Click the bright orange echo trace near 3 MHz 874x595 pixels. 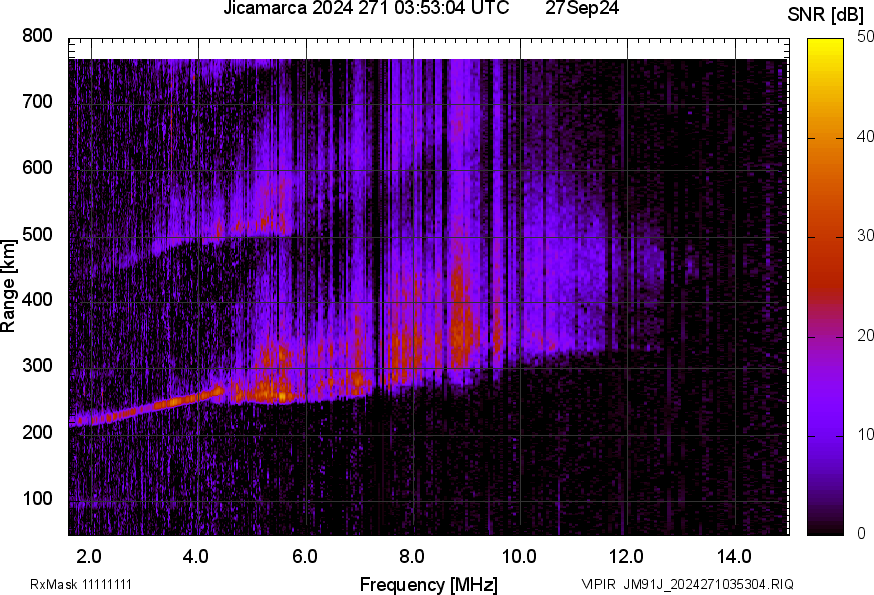[x=146, y=408]
